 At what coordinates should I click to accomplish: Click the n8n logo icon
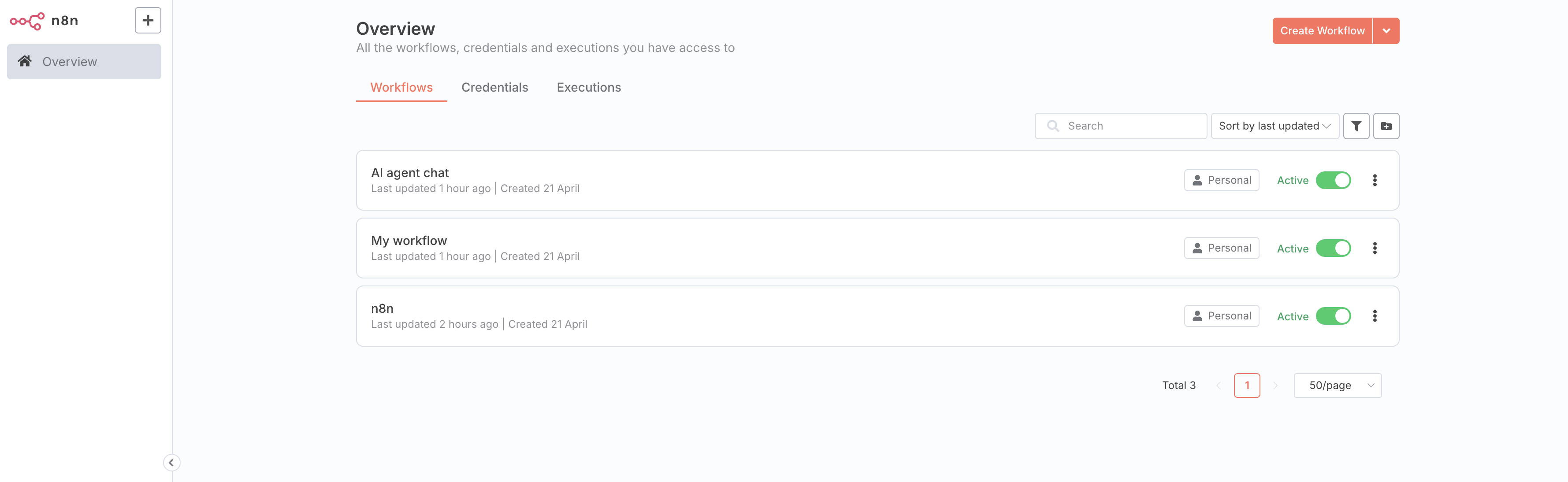point(27,21)
